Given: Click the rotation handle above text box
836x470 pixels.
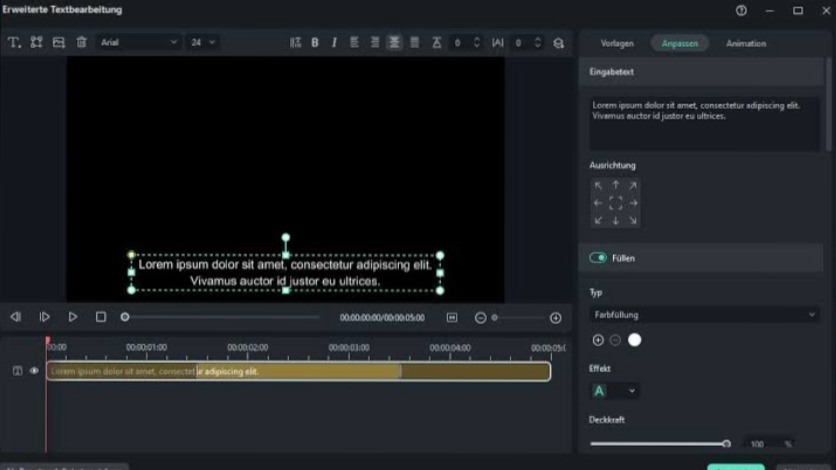Looking at the screenshot, I should pyautogui.click(x=286, y=237).
